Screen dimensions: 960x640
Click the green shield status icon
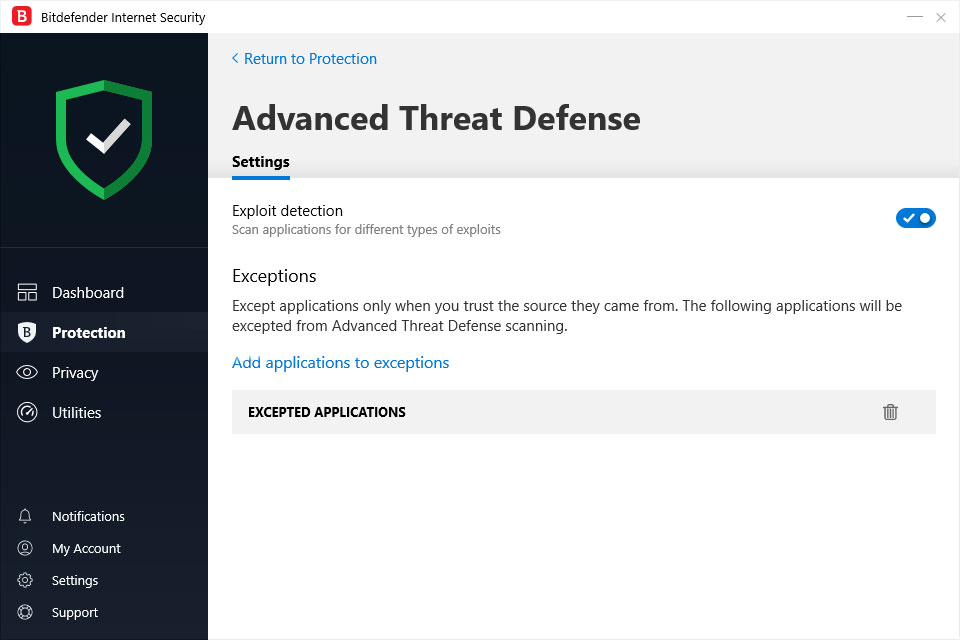tap(104, 139)
